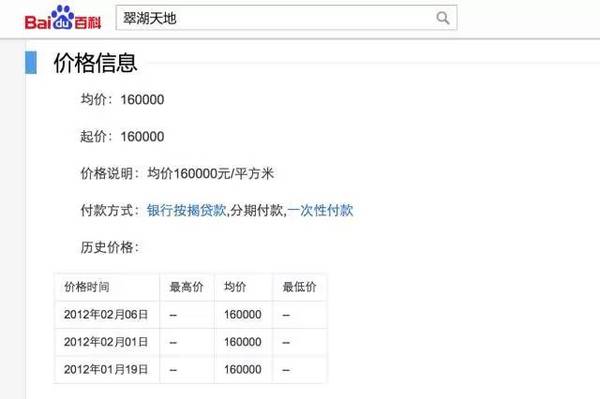Click the 160000 cell in the 2012年01月19日 row
This screenshot has height=399, width=600.
(x=243, y=370)
